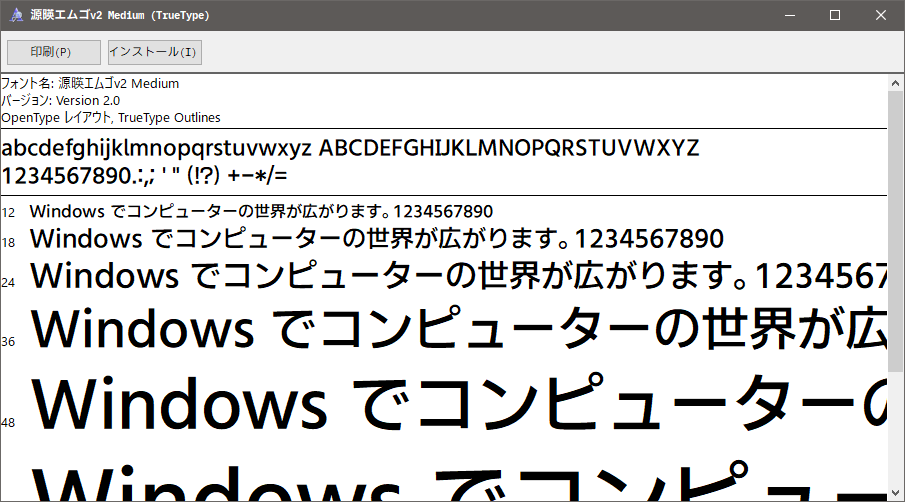905x502 pixels.
Task: Click the '18' size label
Action: coord(8,243)
